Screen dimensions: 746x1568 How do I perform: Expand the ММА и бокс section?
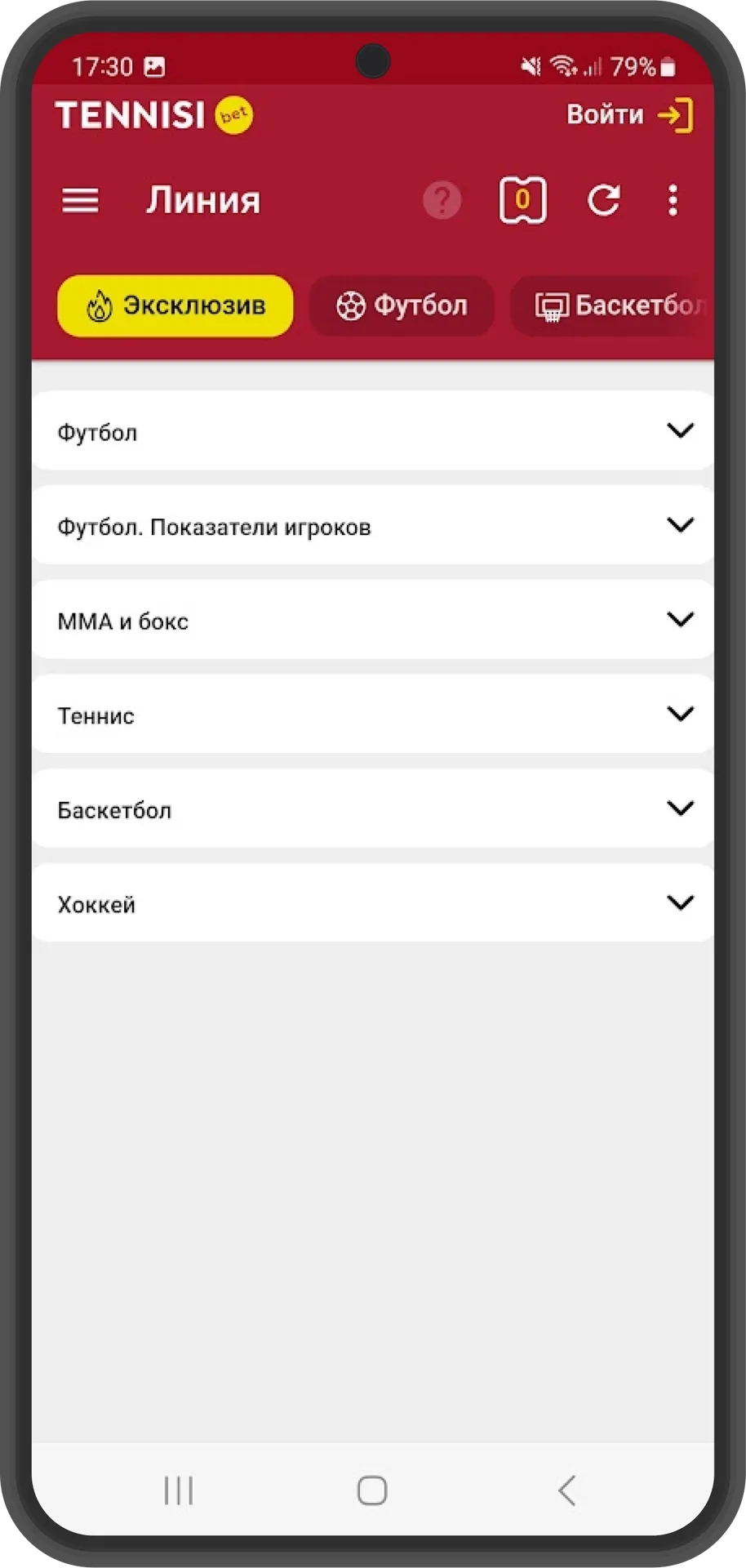pos(373,620)
